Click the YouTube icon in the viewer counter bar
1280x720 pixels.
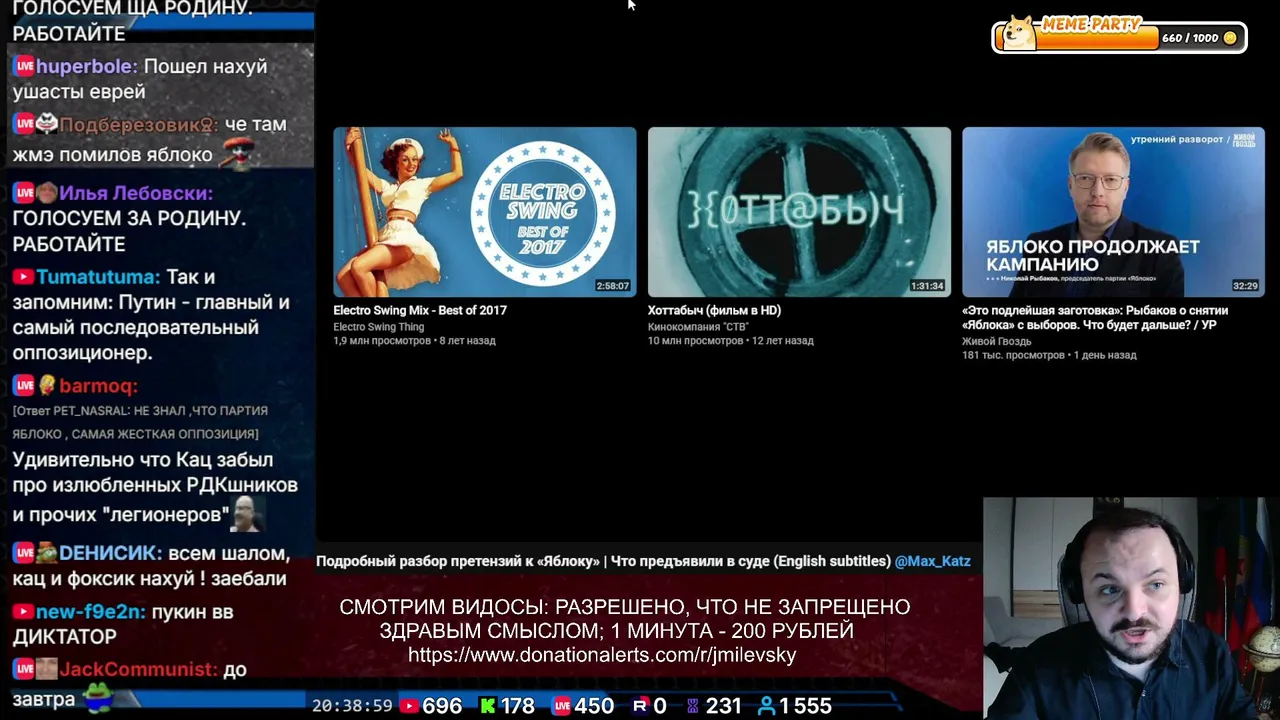[x=409, y=706]
